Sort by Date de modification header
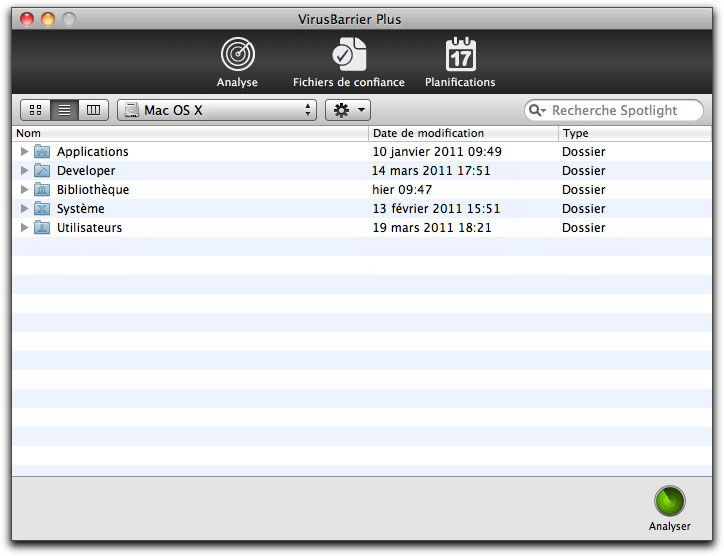The width and height of the screenshot is (724, 556). coord(464,133)
